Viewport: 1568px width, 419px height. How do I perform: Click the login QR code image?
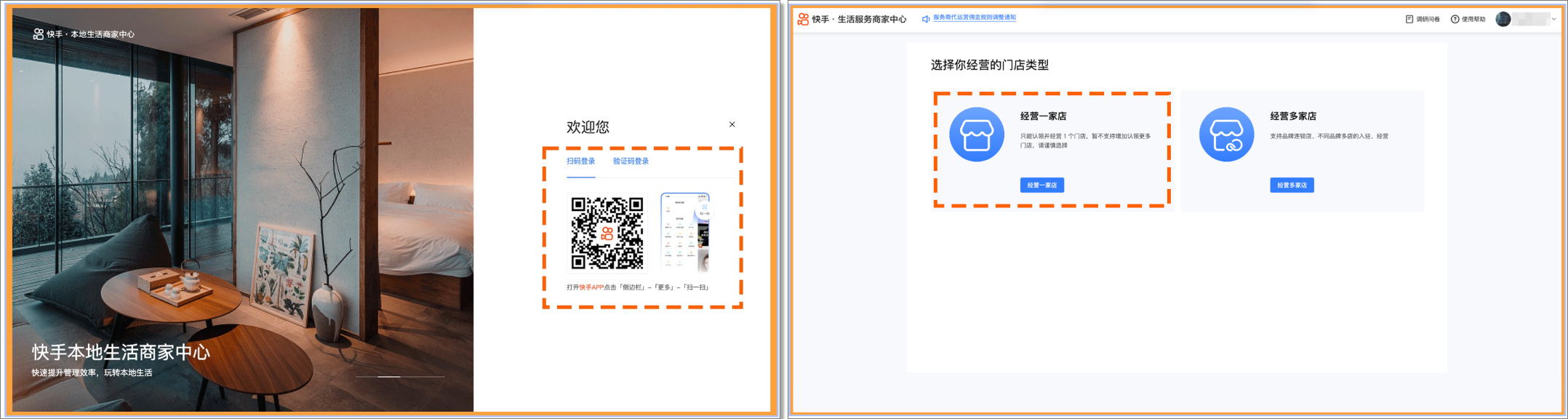[607, 234]
